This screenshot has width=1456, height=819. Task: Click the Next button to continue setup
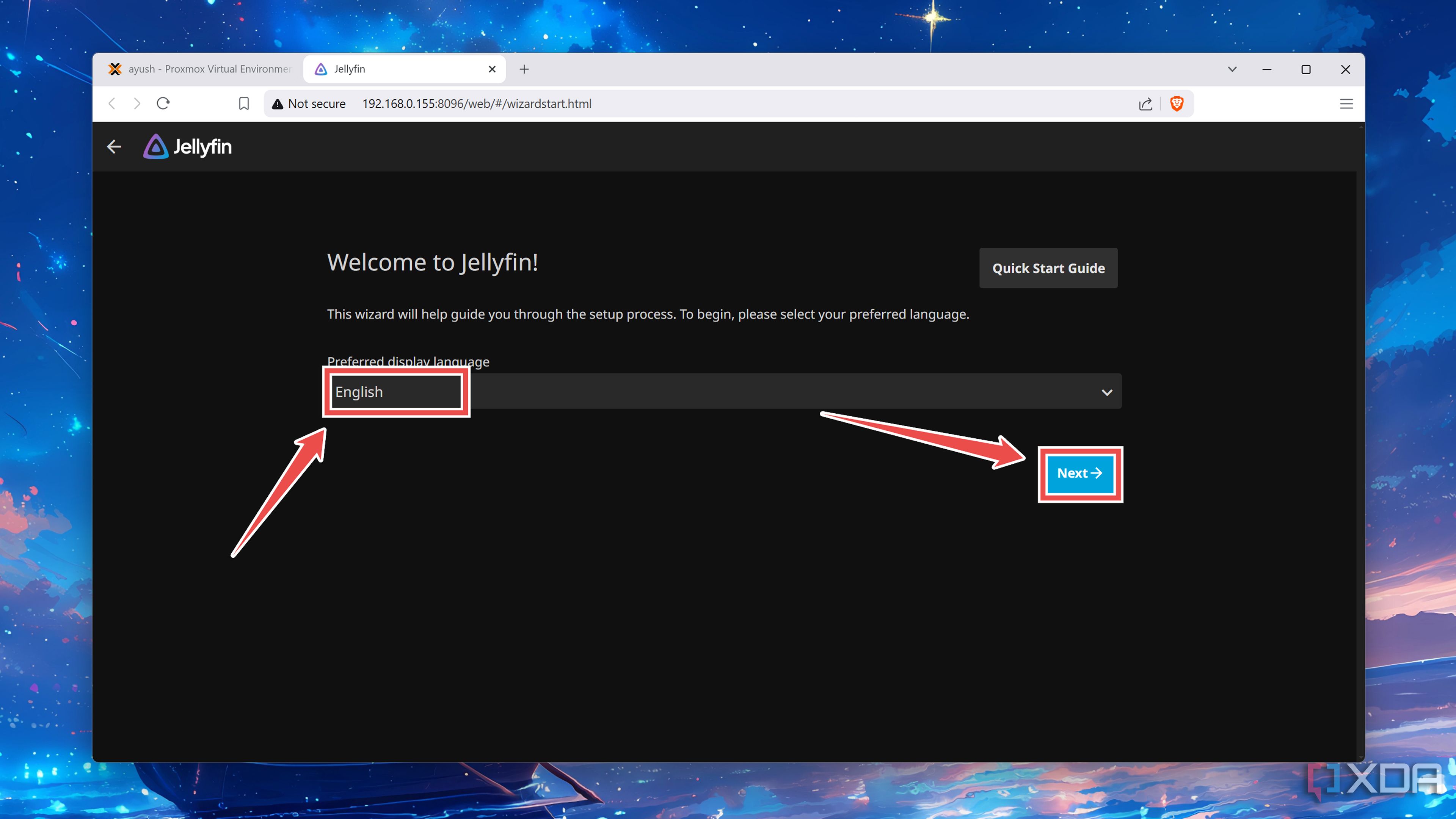1079,474
